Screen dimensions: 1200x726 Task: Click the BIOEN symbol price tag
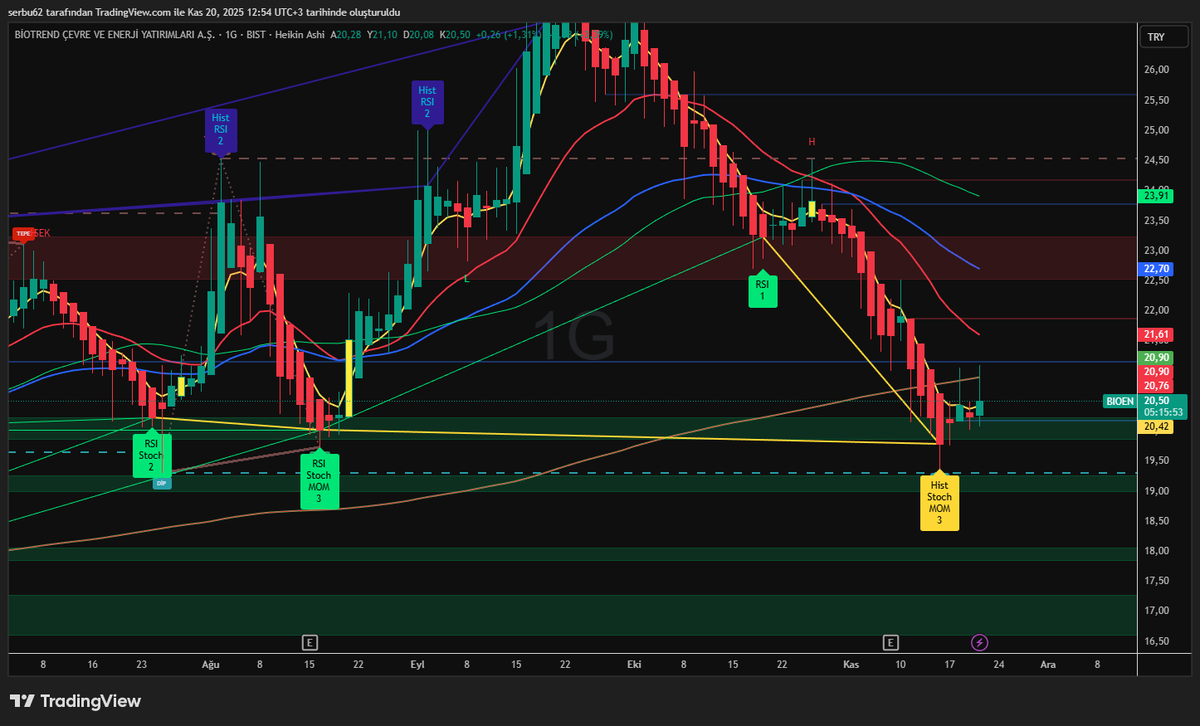coord(1120,401)
